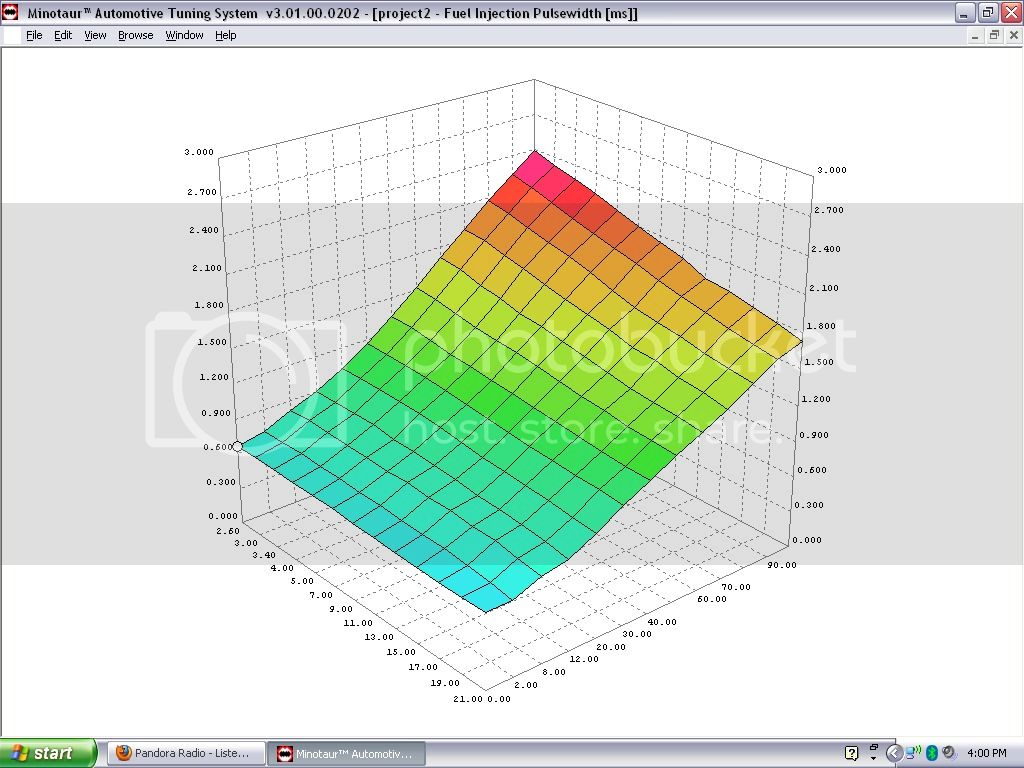Viewport: 1024px width, 768px height.
Task: Click the '5.00' axis label
Action: click(302, 581)
